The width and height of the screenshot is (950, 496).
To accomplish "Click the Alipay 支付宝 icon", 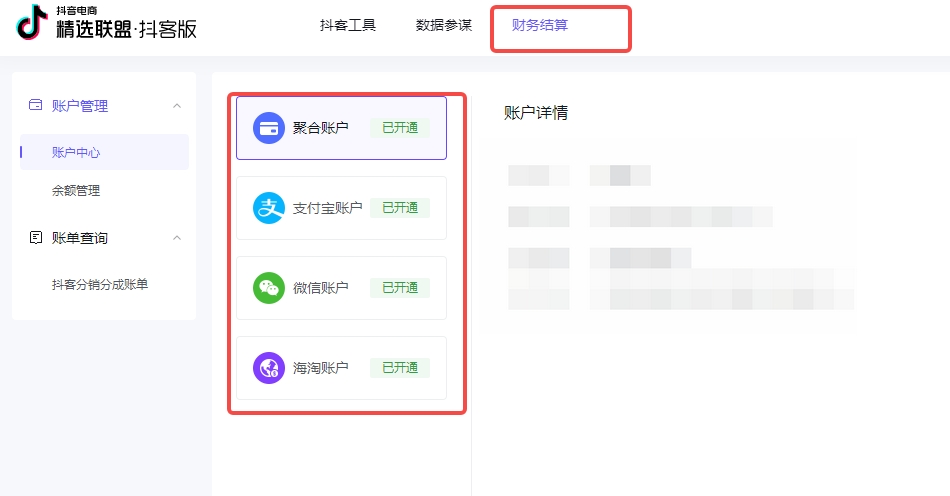I will tap(268, 208).
